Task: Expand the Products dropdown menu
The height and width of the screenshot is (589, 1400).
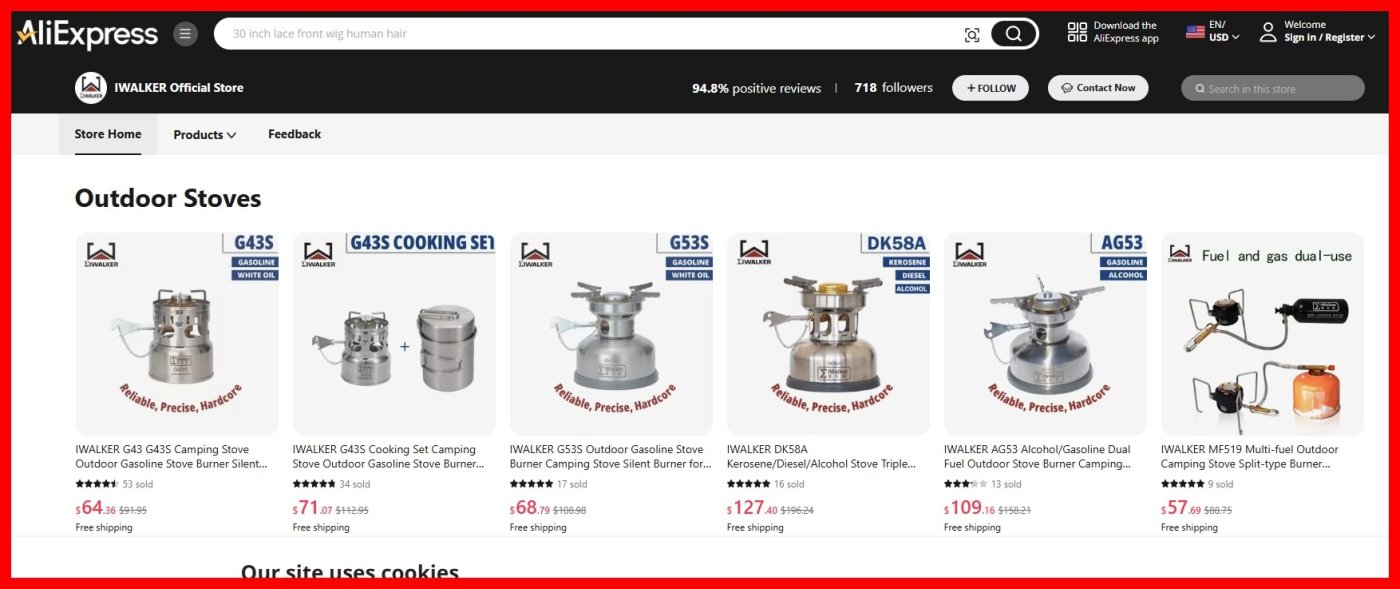Action: [205, 135]
